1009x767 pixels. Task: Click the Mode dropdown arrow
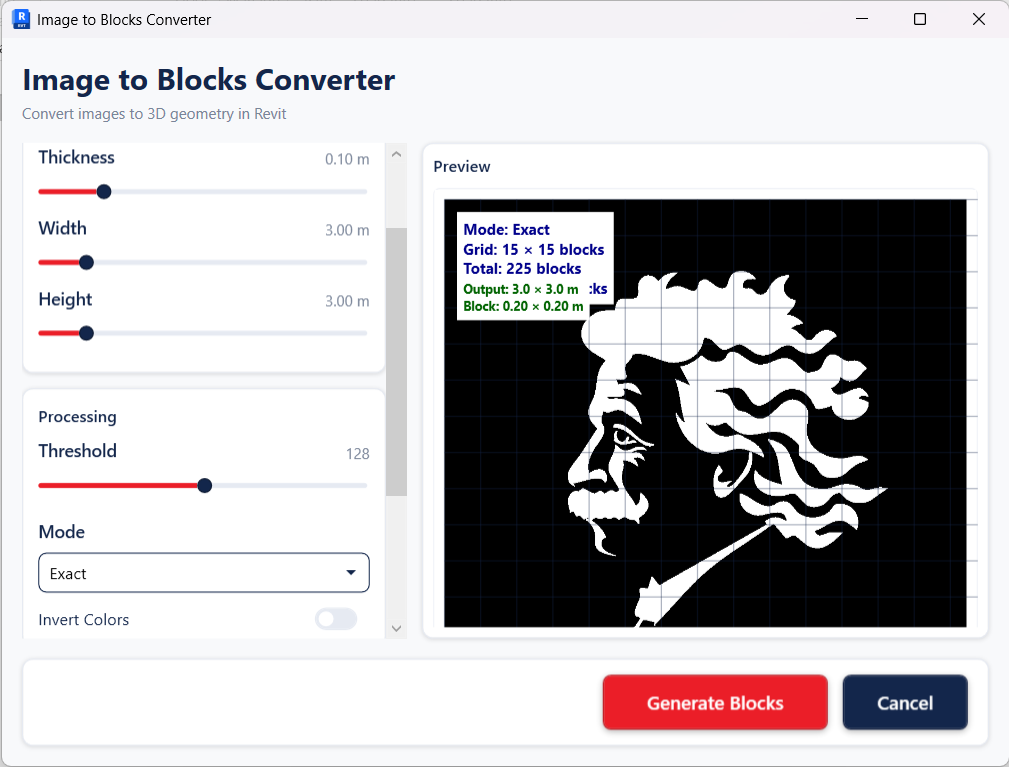click(x=351, y=572)
